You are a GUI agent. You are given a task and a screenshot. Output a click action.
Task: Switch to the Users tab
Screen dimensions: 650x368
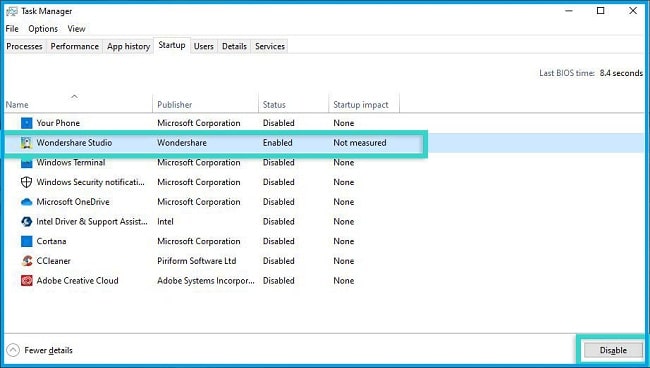pos(204,46)
